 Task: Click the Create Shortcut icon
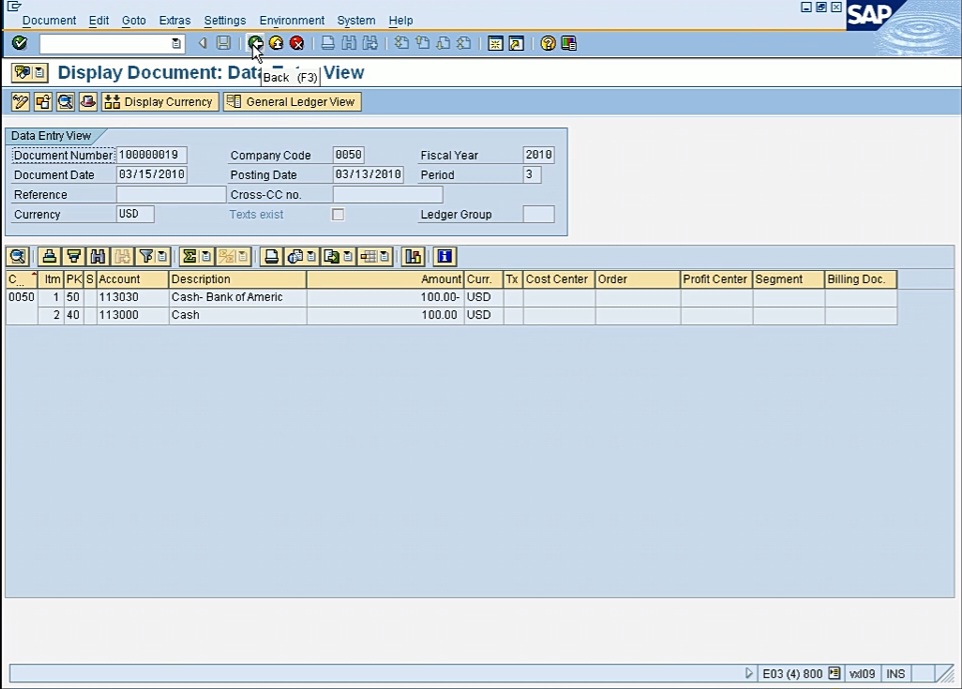516,43
